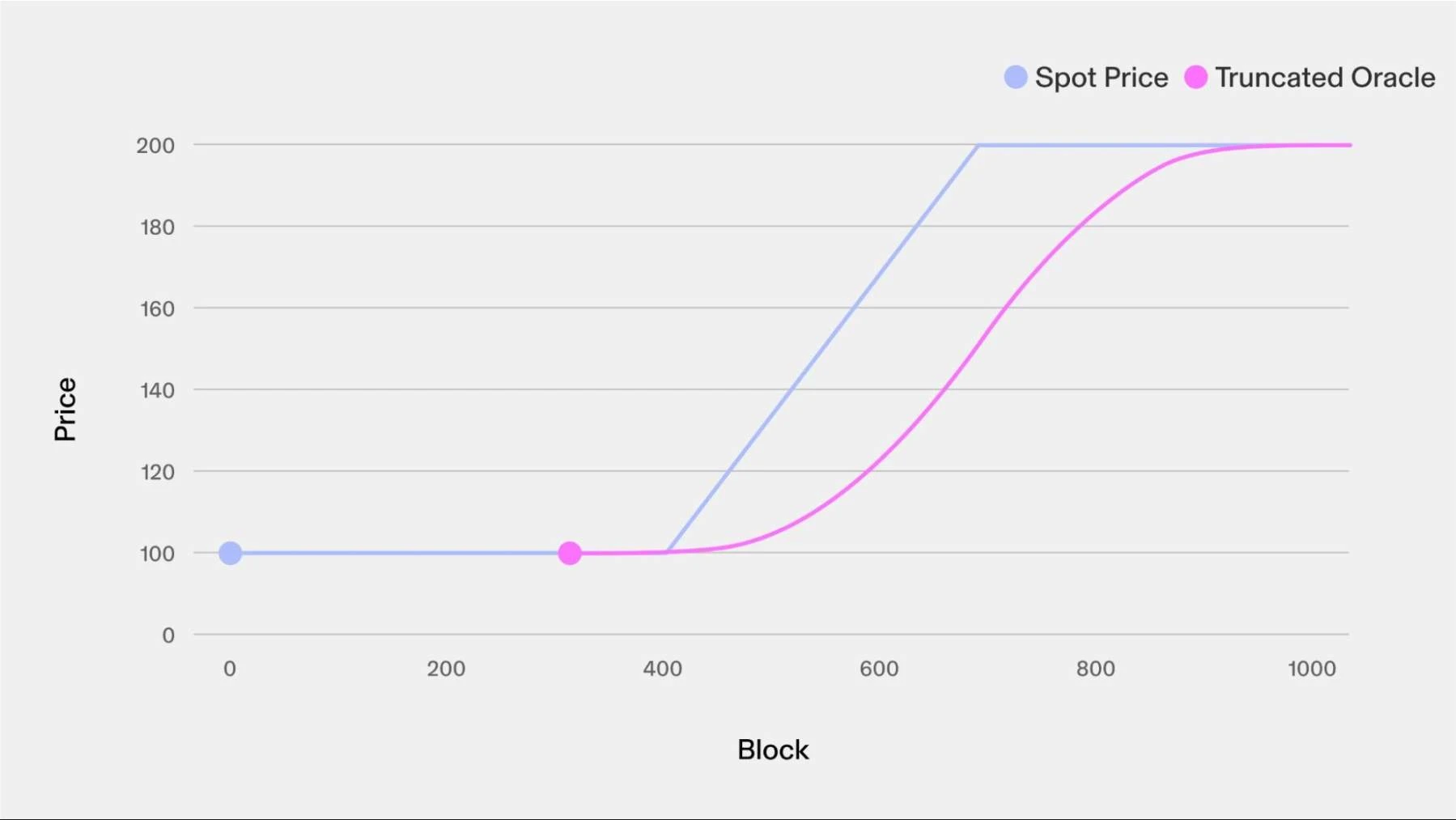Viewport: 1456px width, 820px height.
Task: Click the 400 Block axis tick label
Action: (663, 669)
